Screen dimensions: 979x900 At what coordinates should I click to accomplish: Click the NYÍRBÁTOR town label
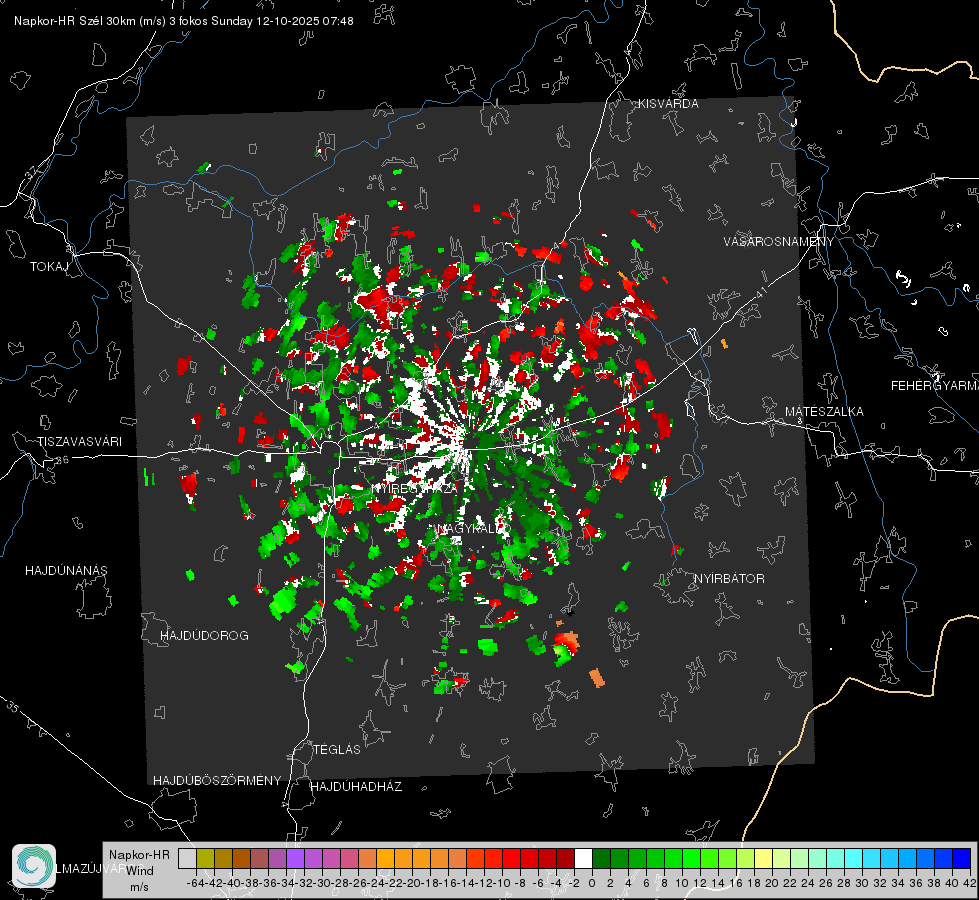click(729, 578)
